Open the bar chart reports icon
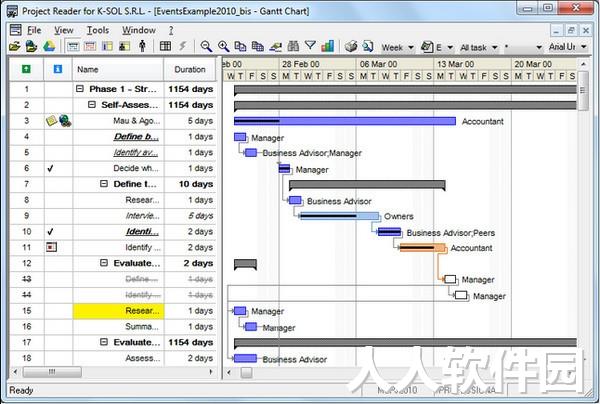Viewport: 600px width, 404px height. click(x=328, y=46)
